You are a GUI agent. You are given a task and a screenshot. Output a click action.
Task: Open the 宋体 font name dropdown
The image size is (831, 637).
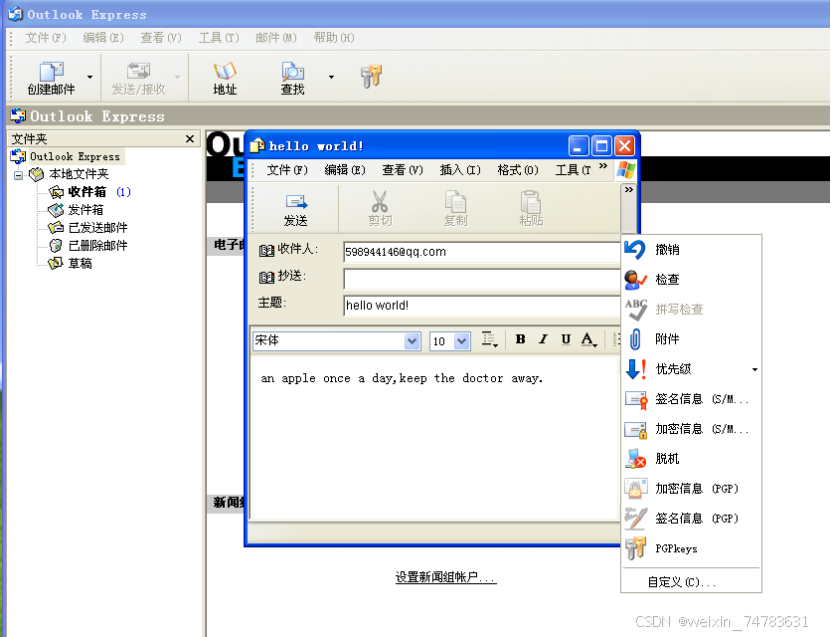coord(412,341)
